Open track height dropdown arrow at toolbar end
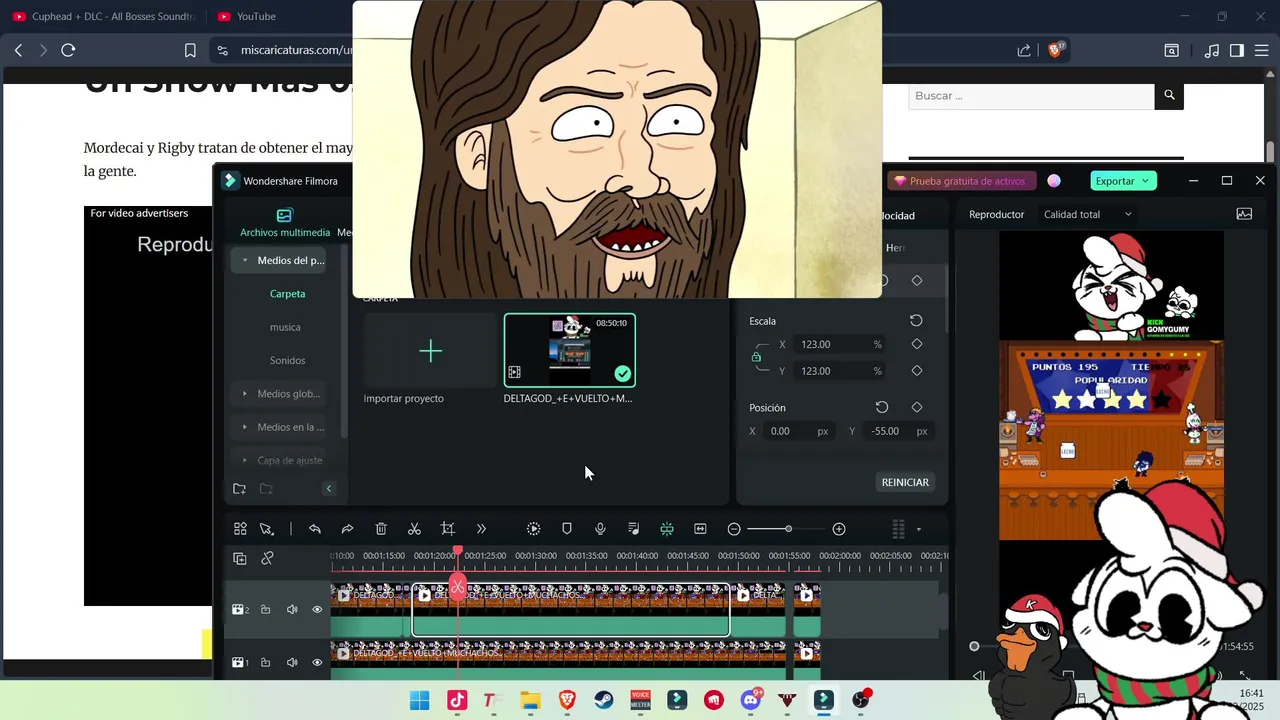 [919, 530]
